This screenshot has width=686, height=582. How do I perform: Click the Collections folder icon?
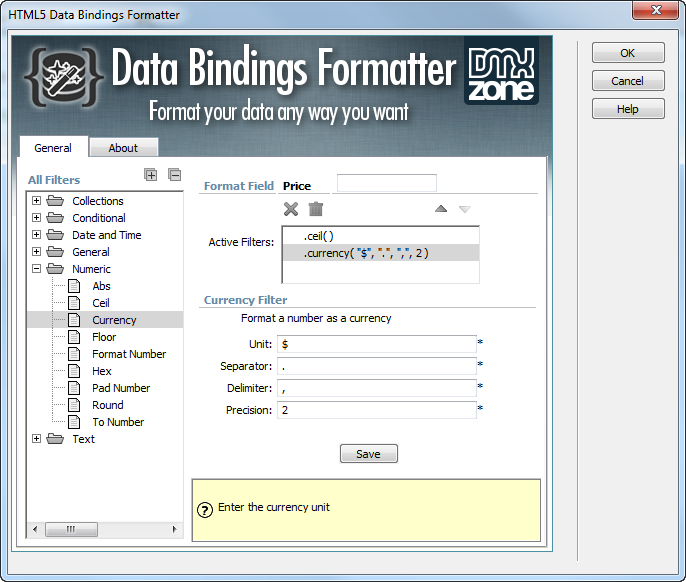(x=55, y=201)
